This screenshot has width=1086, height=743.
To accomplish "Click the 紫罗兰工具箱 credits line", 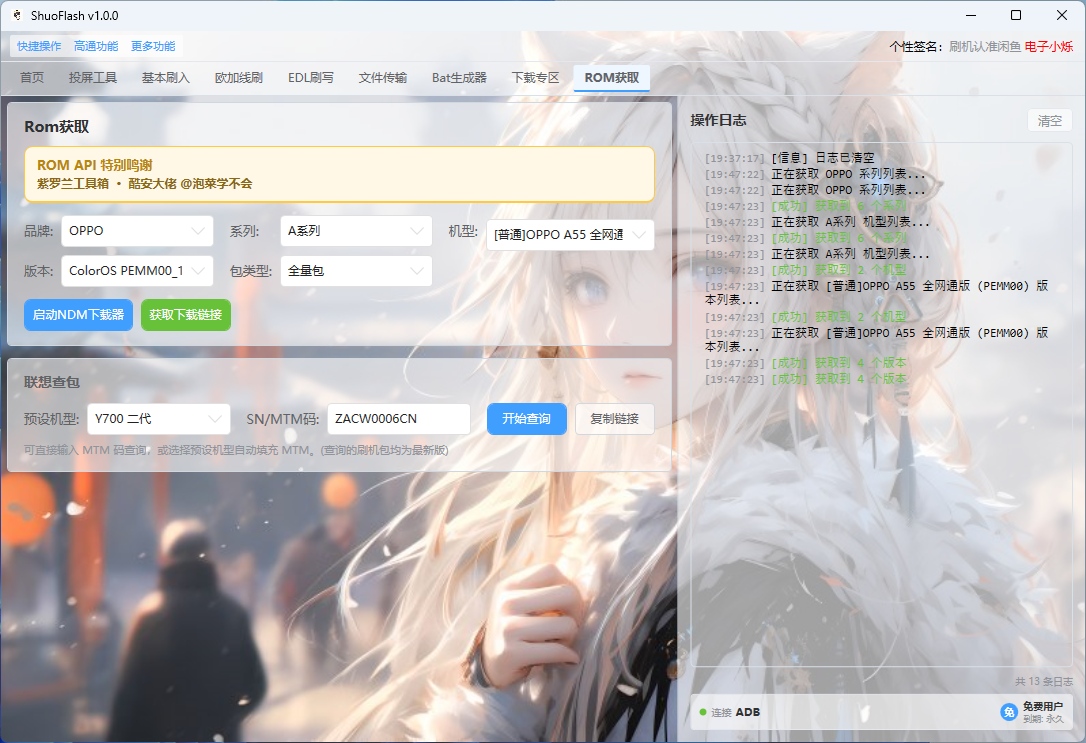I will pos(144,183).
